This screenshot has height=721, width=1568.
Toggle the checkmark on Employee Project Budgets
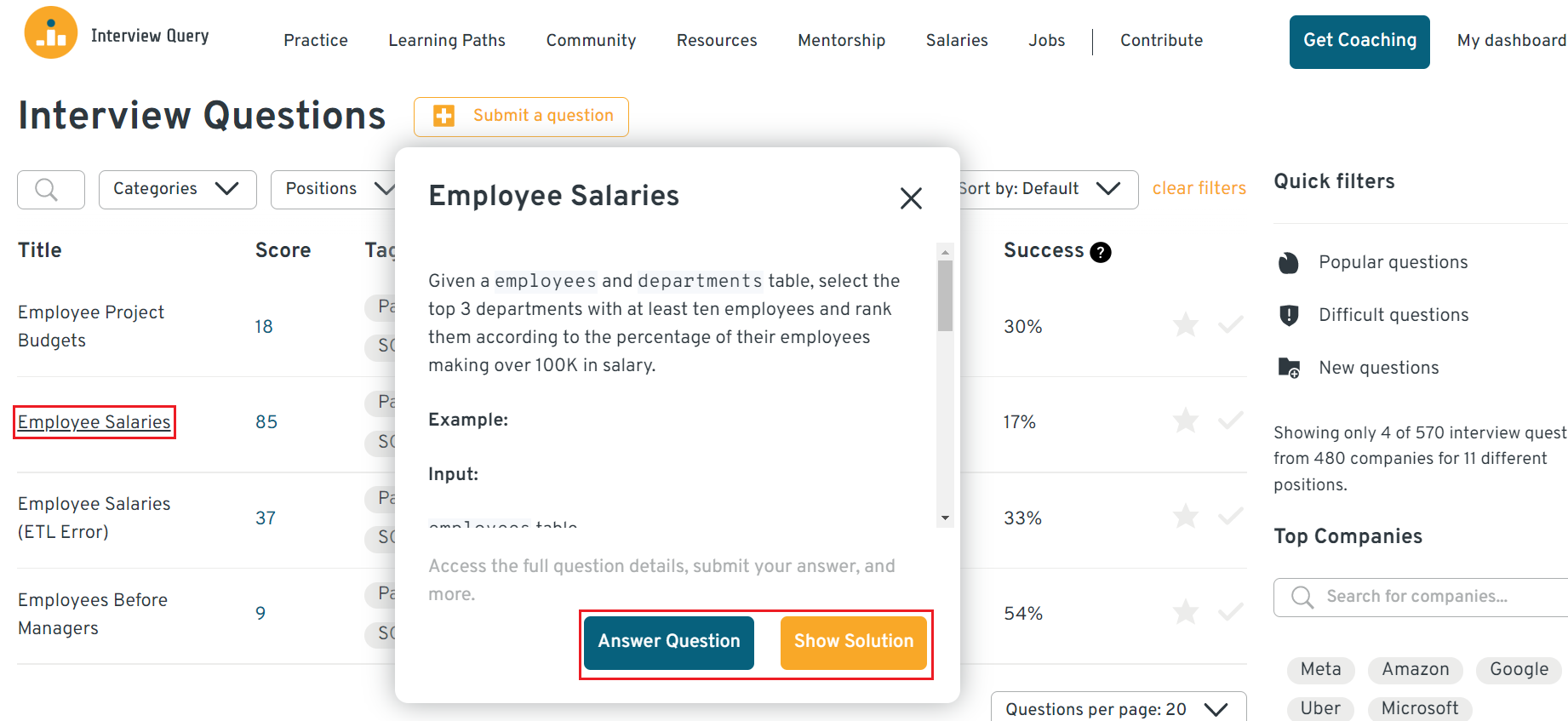(1231, 324)
